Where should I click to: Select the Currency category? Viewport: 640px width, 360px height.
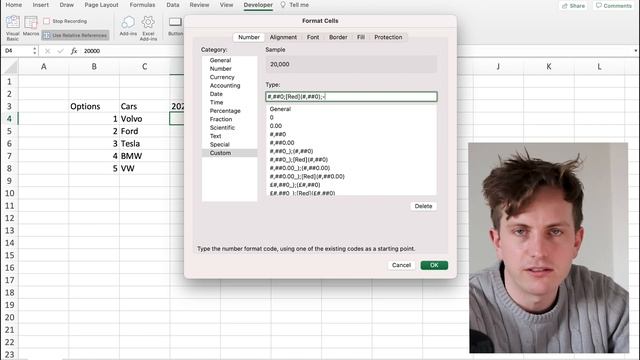[229, 77]
